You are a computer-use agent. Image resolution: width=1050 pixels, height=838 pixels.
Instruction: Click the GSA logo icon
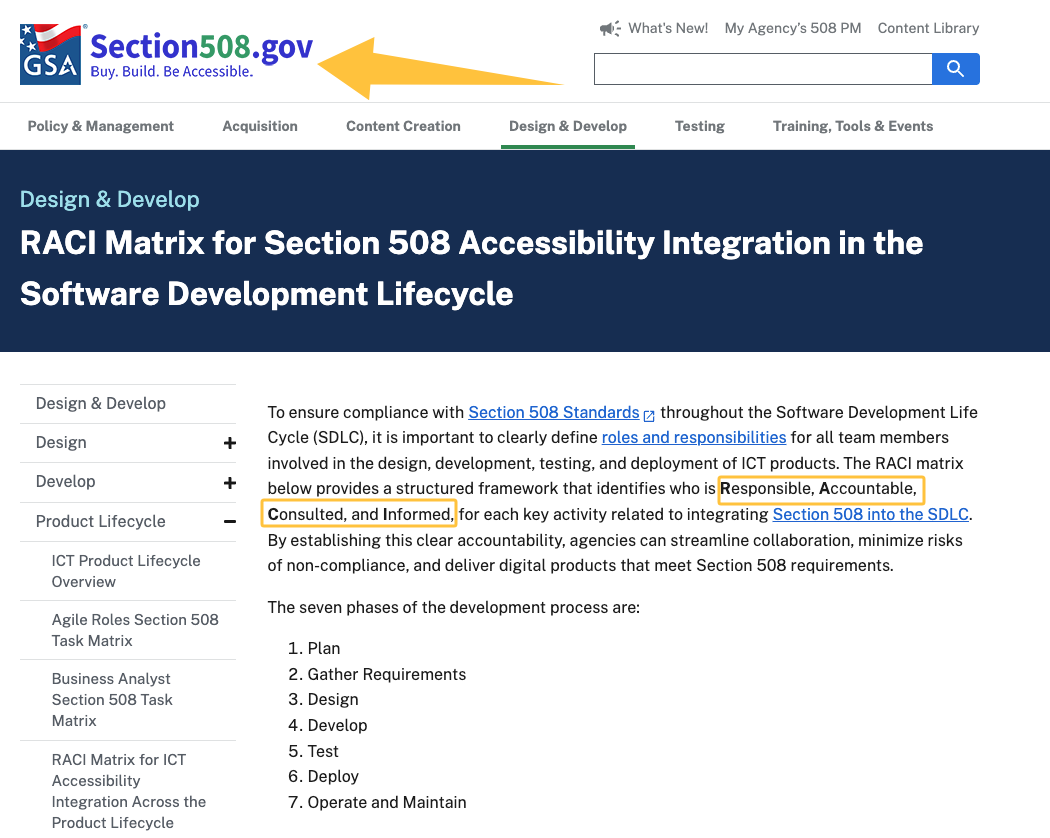tap(51, 54)
